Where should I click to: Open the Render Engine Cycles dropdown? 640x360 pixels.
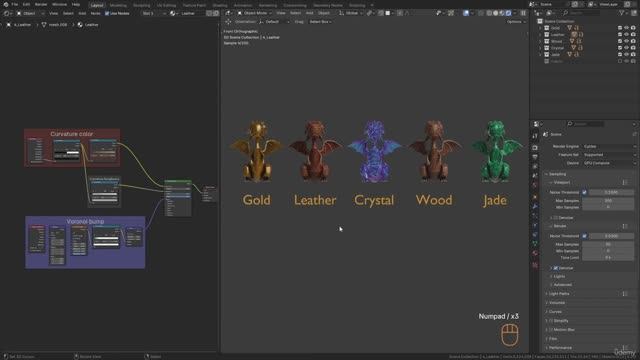tap(609, 146)
